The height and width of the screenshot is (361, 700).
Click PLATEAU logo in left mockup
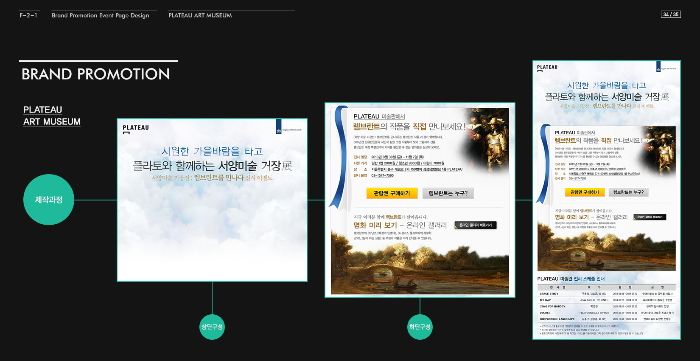point(136,129)
